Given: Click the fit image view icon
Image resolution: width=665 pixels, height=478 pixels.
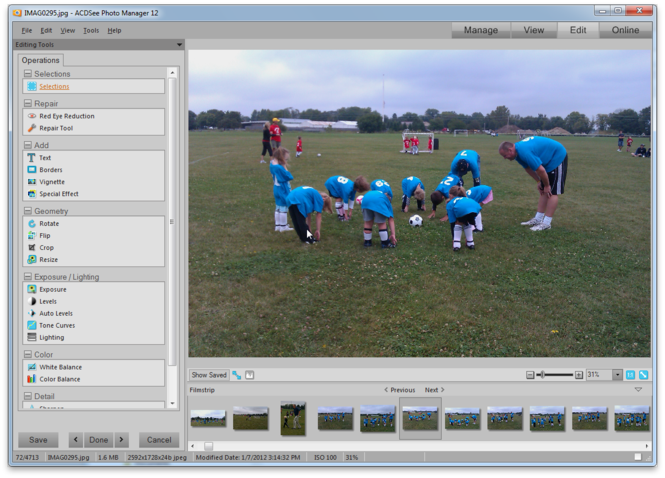Looking at the screenshot, I should point(643,375).
